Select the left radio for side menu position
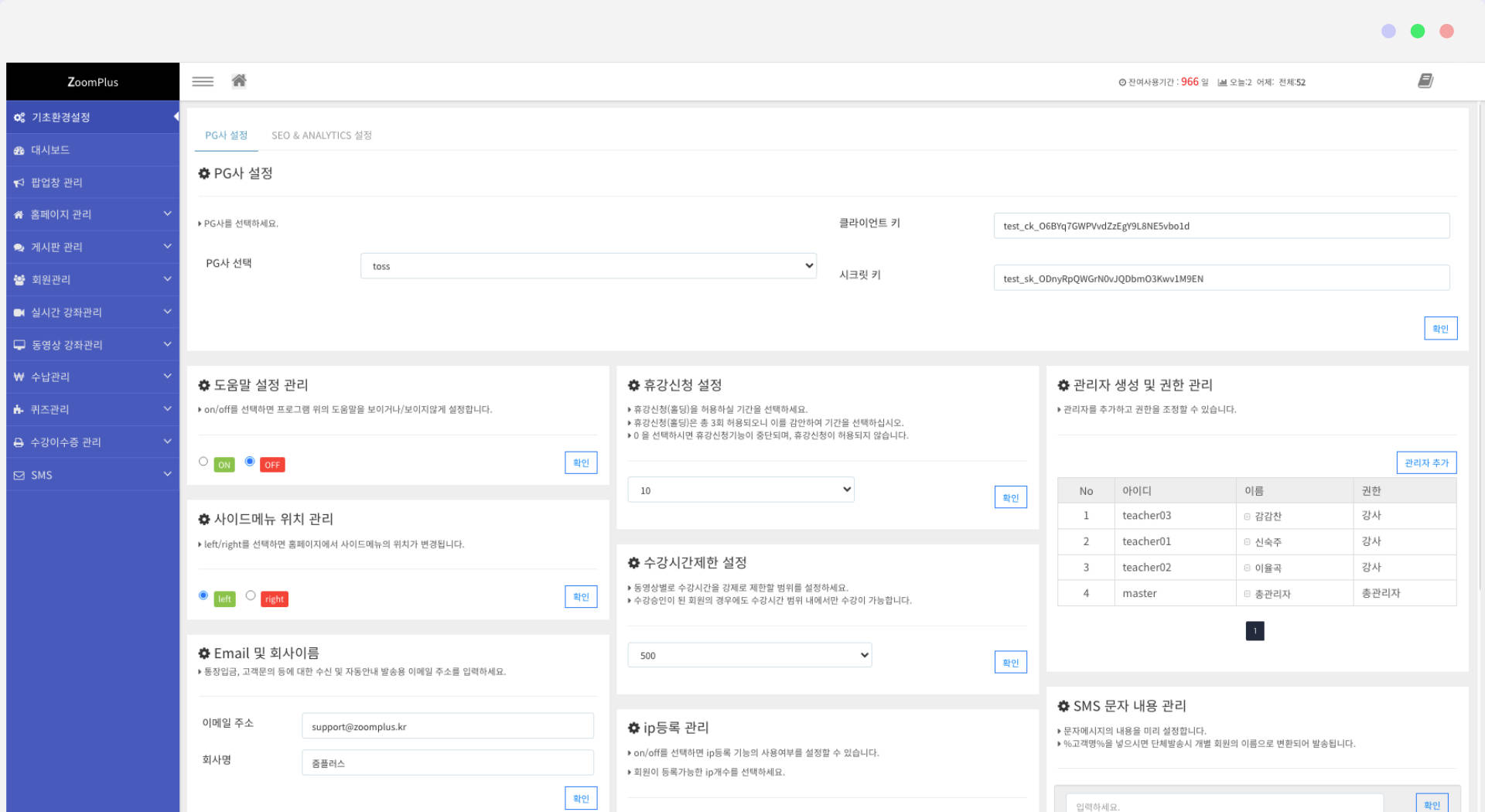This screenshot has height=812, width=1485. [x=203, y=595]
